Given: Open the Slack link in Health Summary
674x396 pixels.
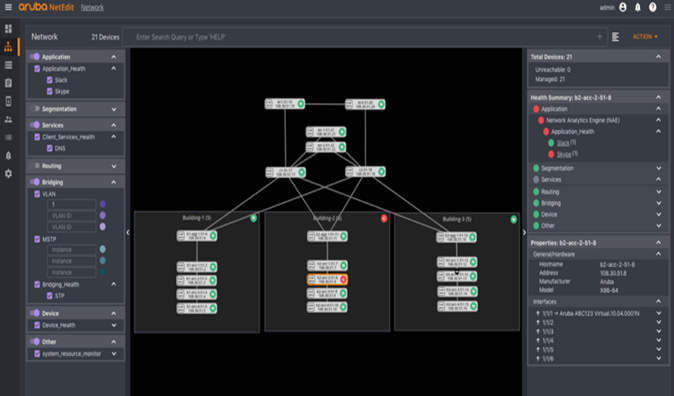Looking at the screenshot, I should click(x=563, y=143).
